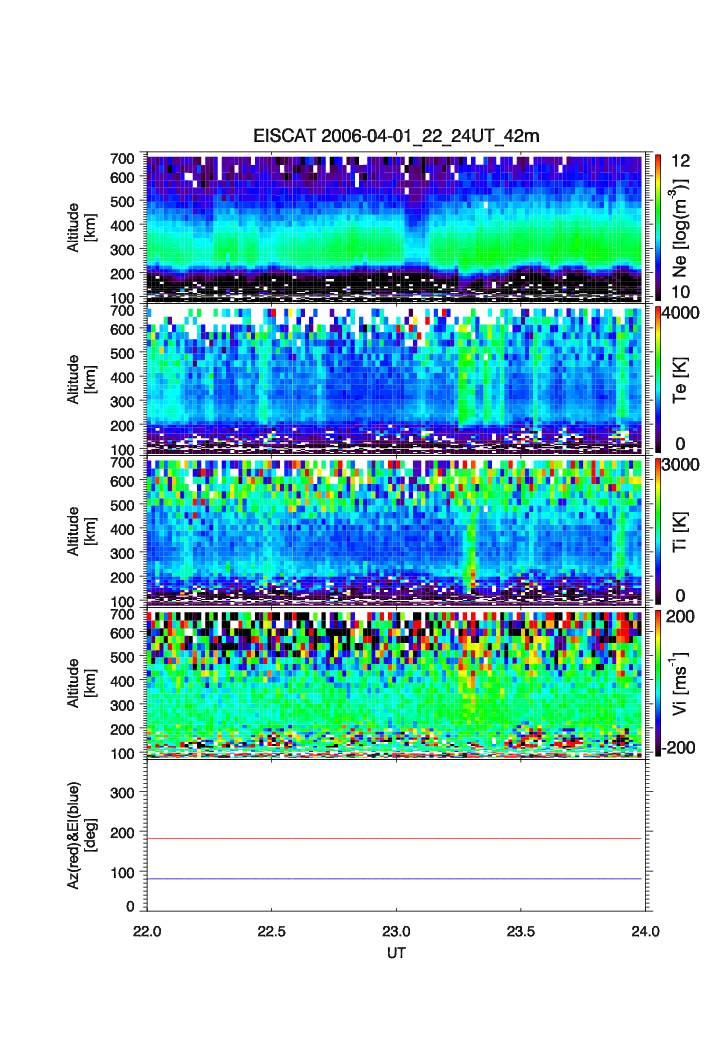Click the Vi [ms-1] colorbar label
Screen dimensions: 708x1063
(682, 684)
